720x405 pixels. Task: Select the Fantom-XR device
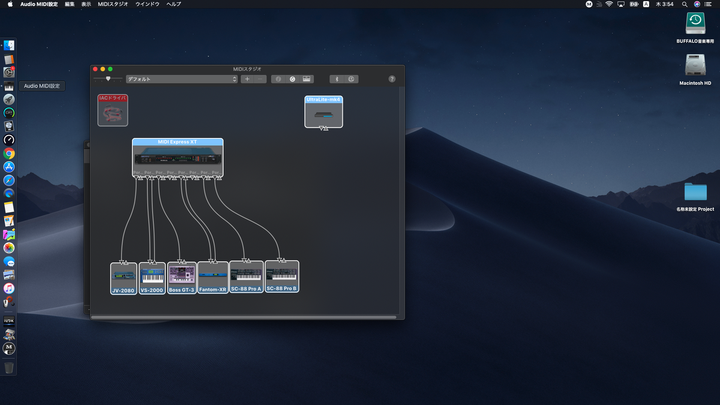[x=212, y=277]
